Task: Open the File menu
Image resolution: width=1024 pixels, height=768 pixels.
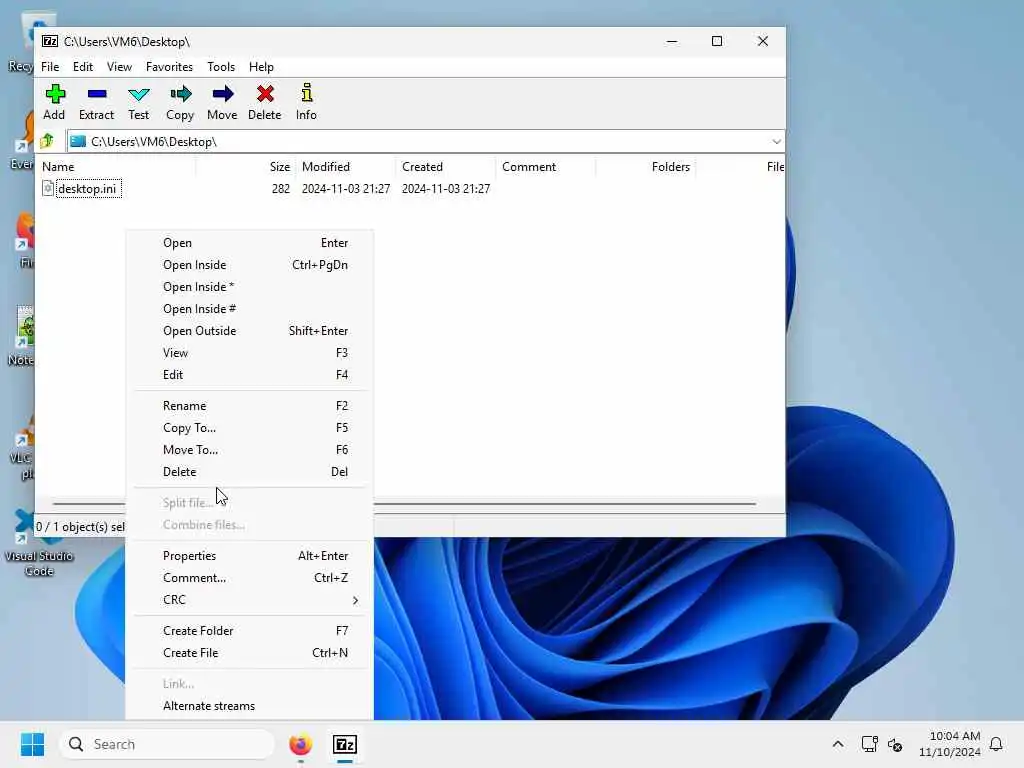Action: point(50,67)
